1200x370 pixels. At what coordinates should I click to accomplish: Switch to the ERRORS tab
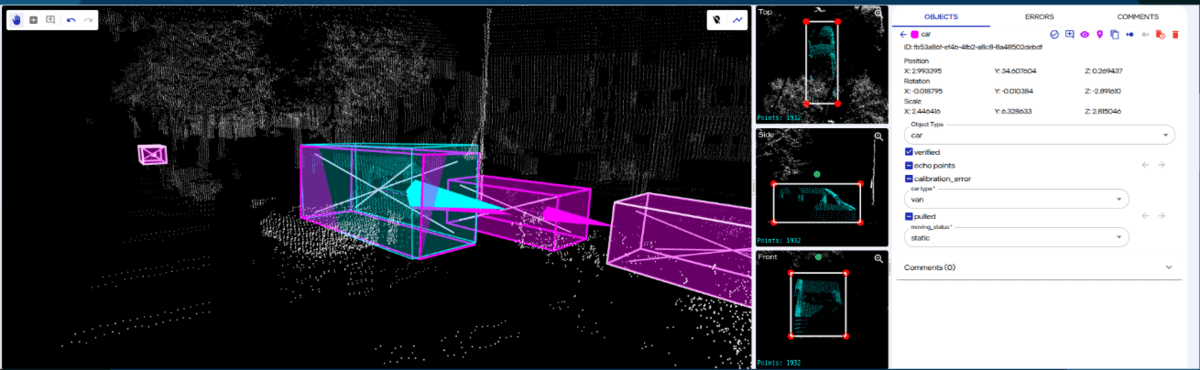(x=1040, y=17)
